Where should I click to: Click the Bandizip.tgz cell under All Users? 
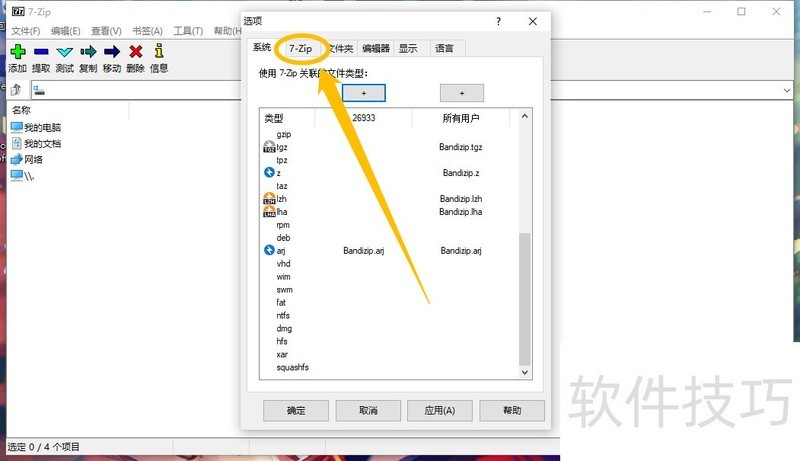[461, 147]
